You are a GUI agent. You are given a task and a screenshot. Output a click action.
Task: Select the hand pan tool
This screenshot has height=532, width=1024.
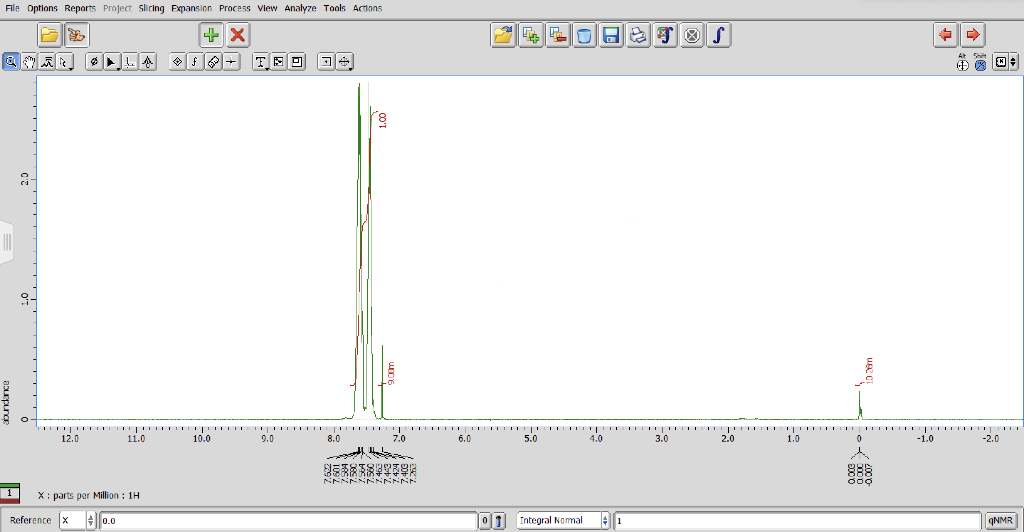click(29, 62)
